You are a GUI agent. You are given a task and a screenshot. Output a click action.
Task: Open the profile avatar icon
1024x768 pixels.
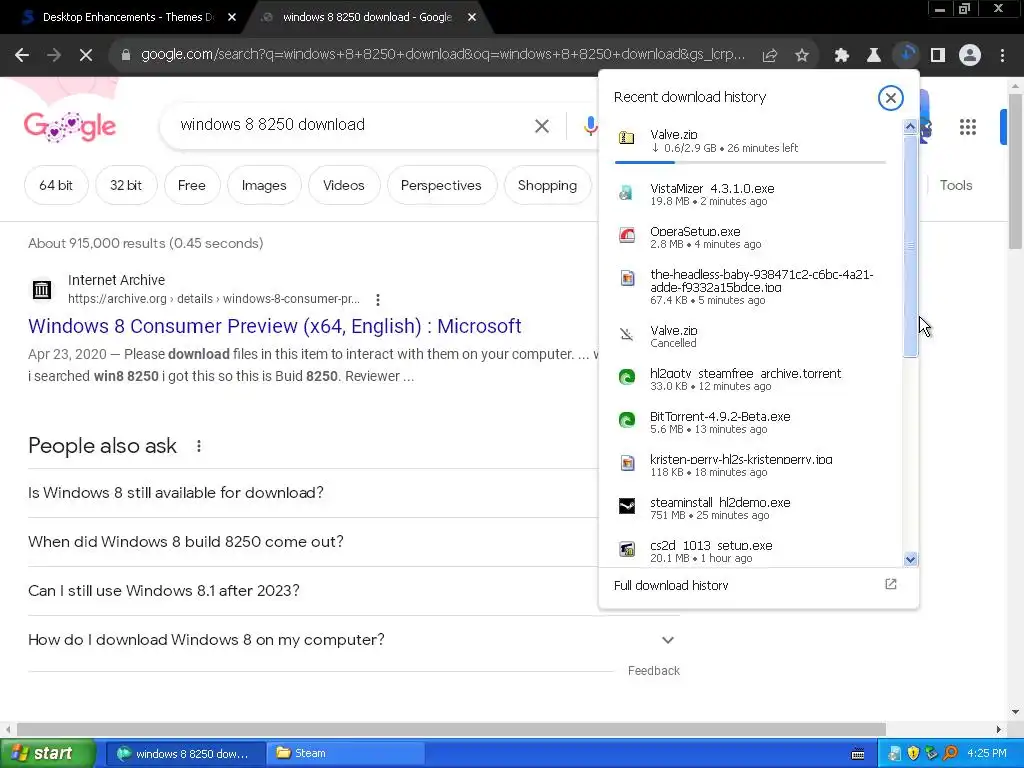click(970, 56)
